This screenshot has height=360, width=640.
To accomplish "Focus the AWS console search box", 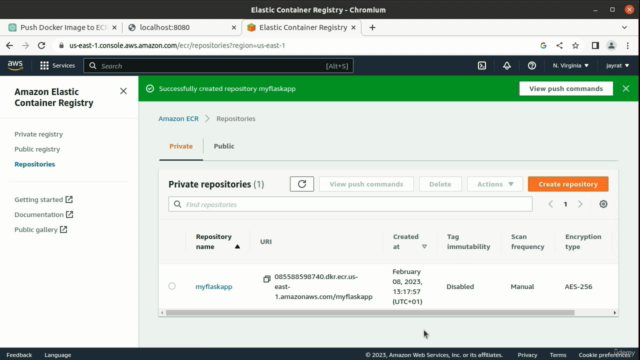I will point(218,66).
